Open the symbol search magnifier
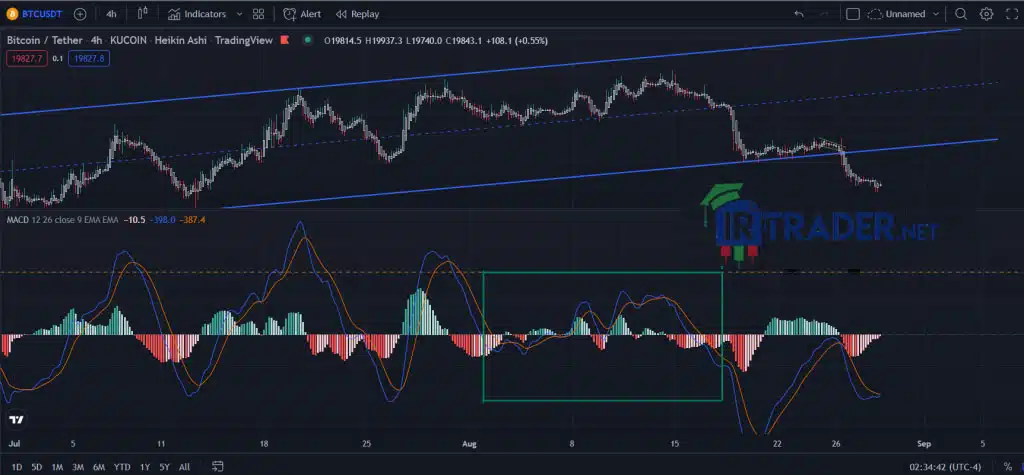 961,14
